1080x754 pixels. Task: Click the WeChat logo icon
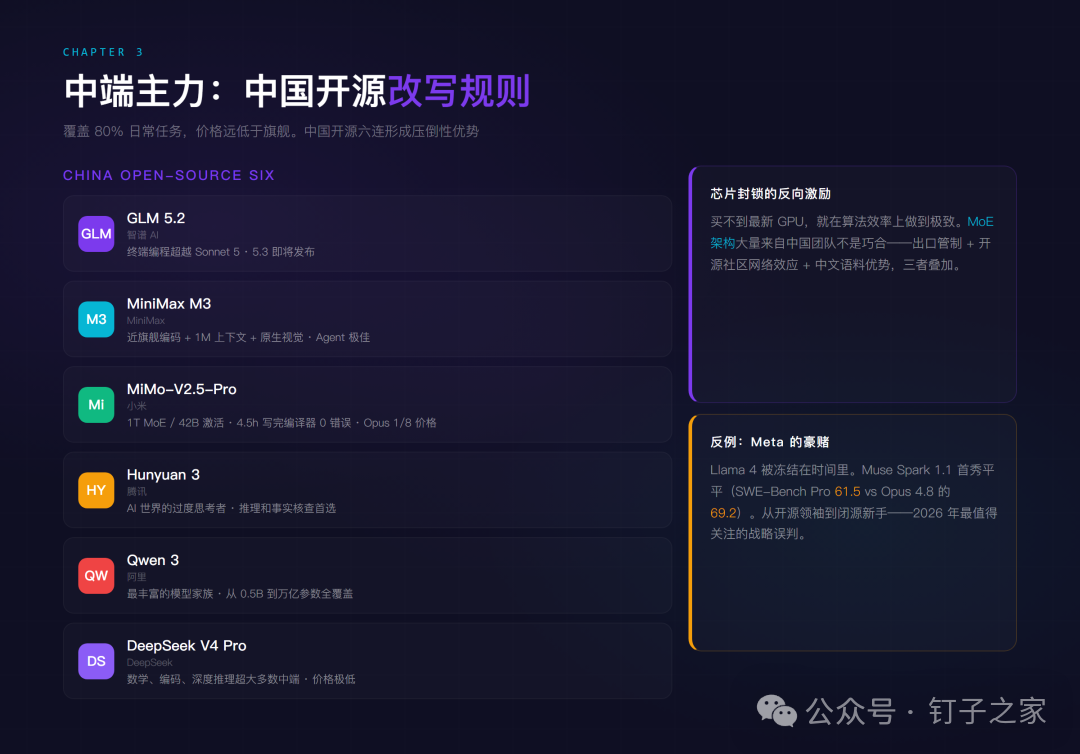pos(776,711)
